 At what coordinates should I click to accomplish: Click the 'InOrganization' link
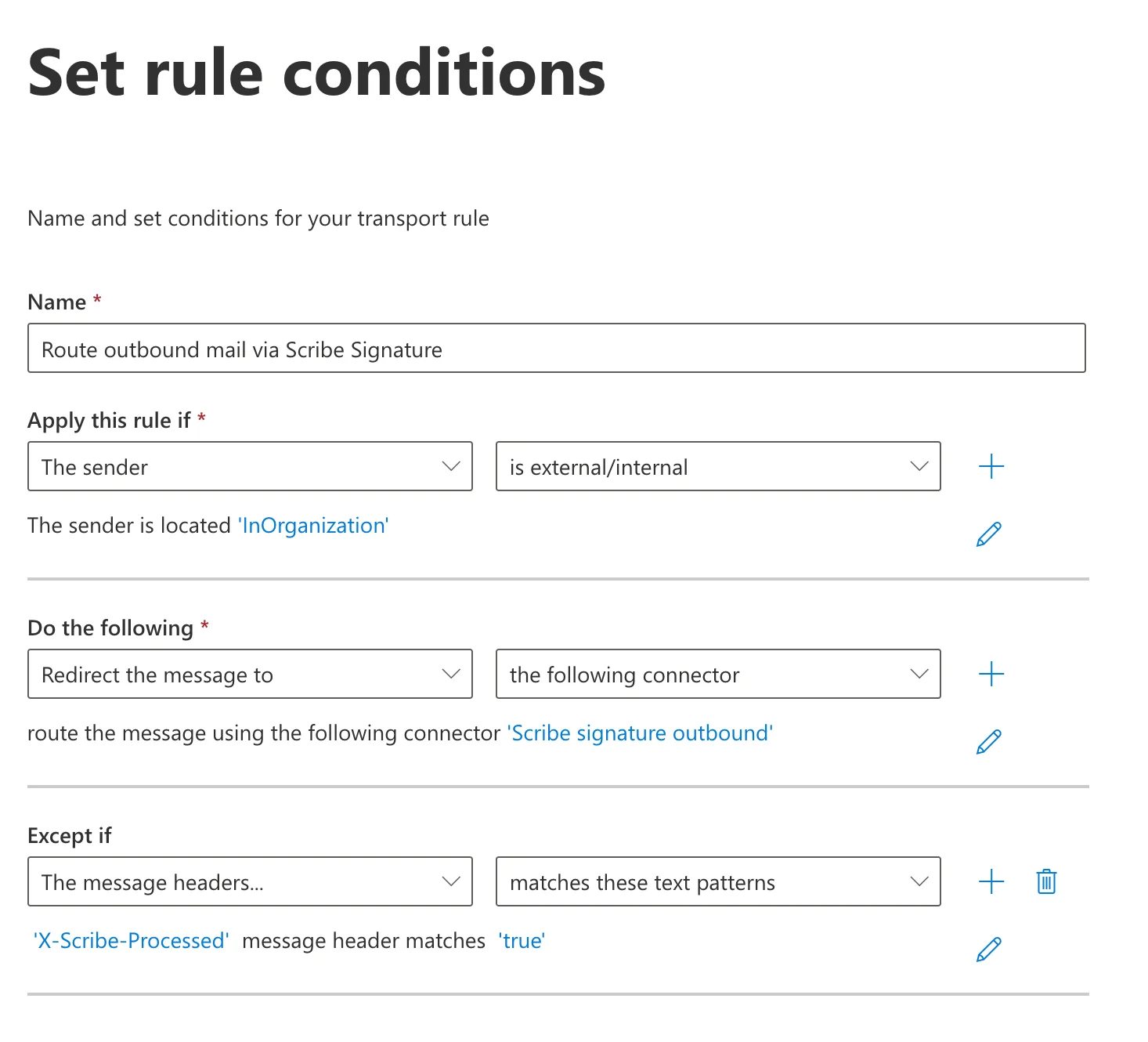pos(313,526)
